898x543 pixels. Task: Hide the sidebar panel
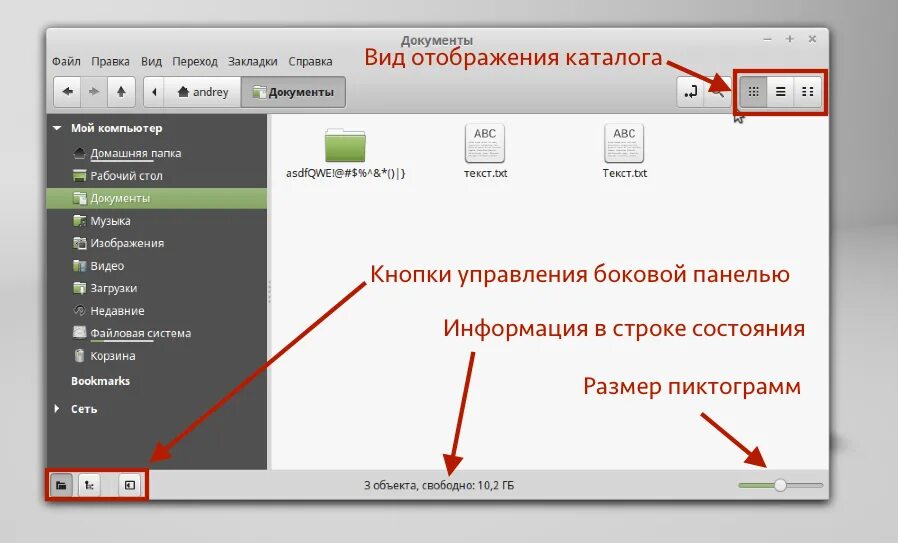(130, 485)
